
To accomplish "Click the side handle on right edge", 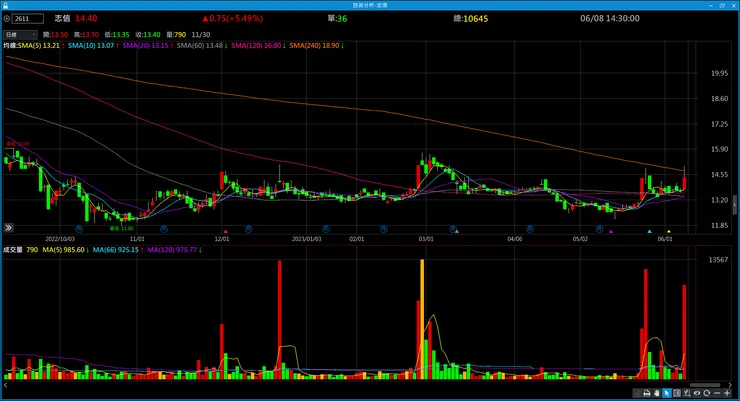I will coord(734,205).
